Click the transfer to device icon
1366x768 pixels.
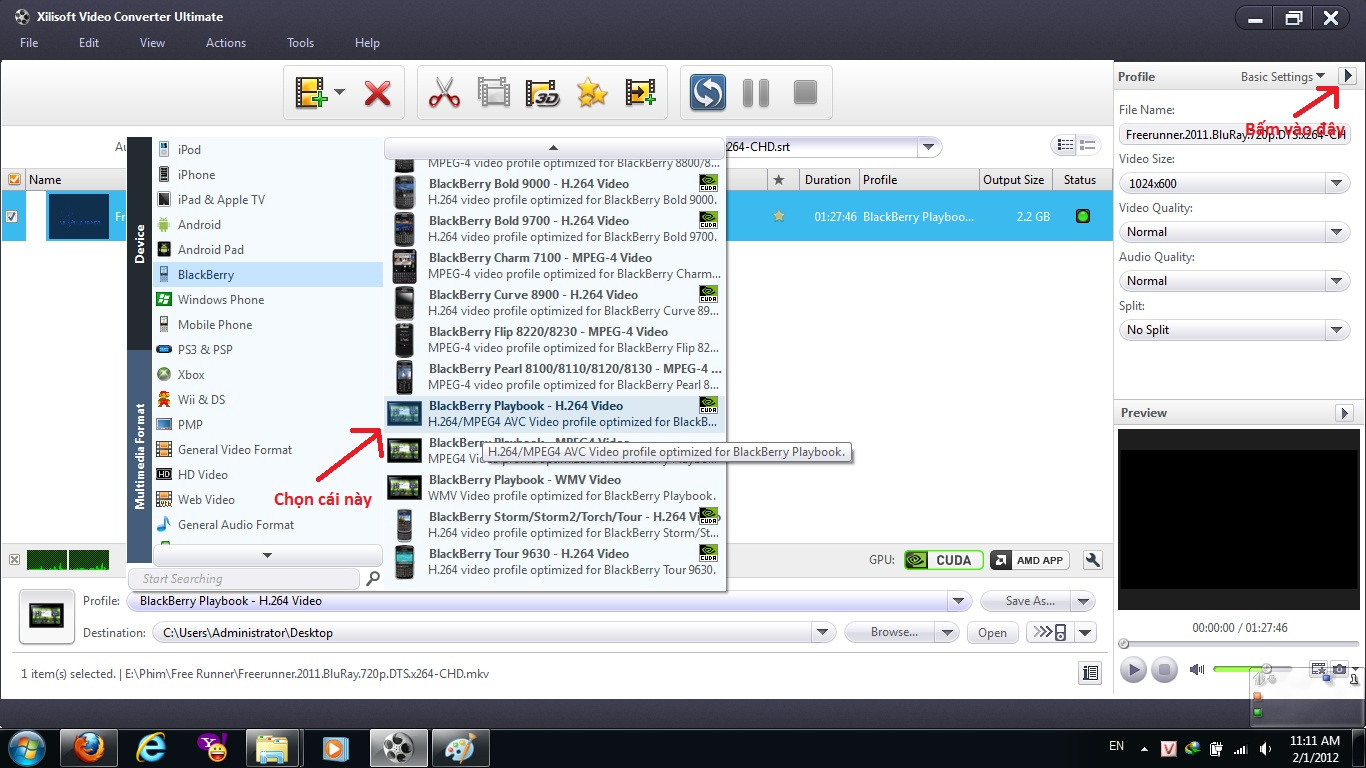1050,632
